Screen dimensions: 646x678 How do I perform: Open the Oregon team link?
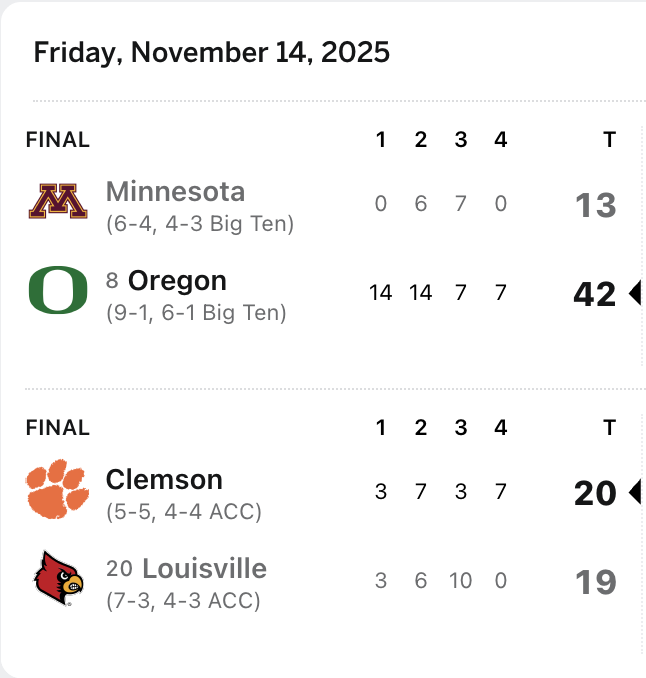click(x=177, y=280)
